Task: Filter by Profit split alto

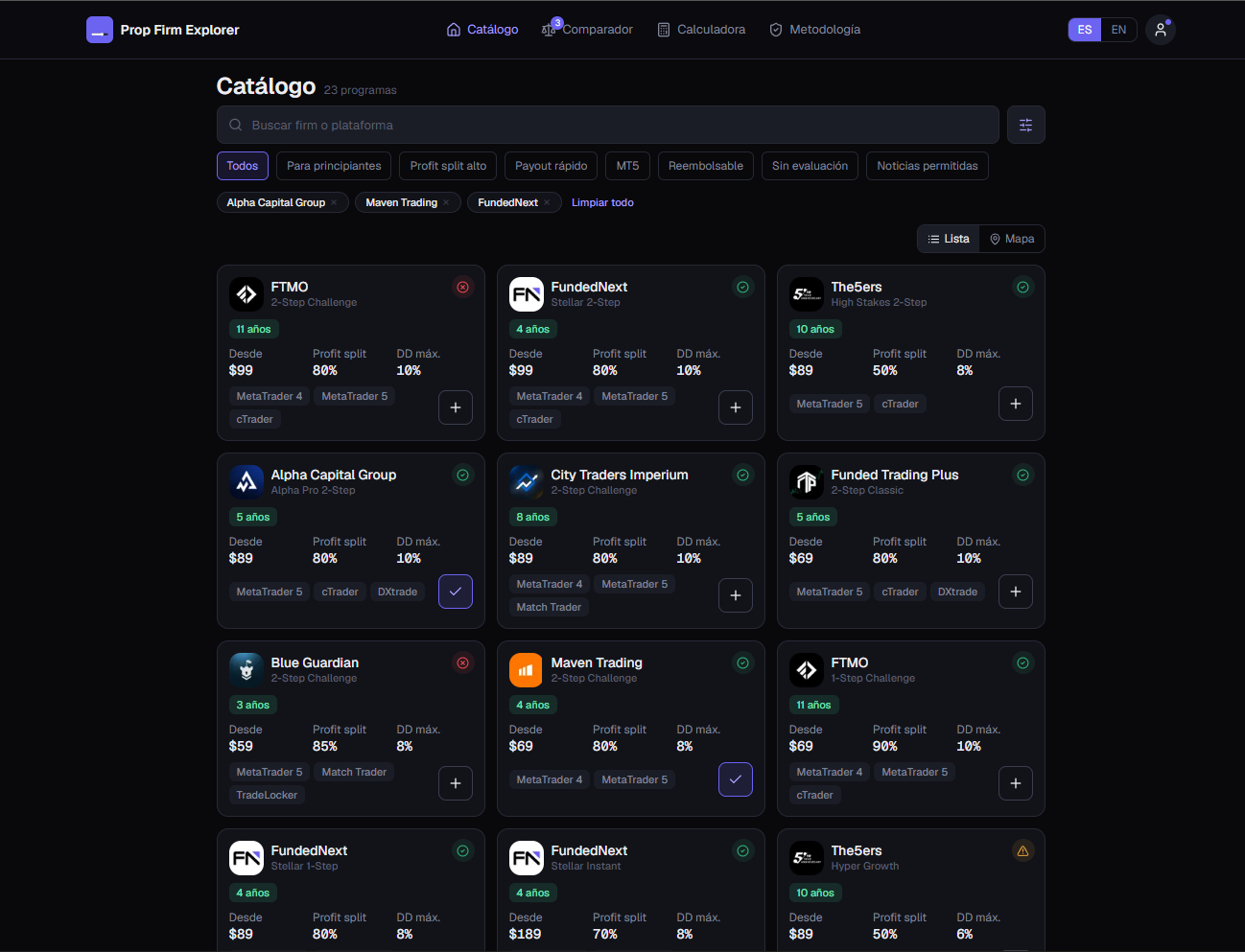Action: pyautogui.click(x=448, y=166)
